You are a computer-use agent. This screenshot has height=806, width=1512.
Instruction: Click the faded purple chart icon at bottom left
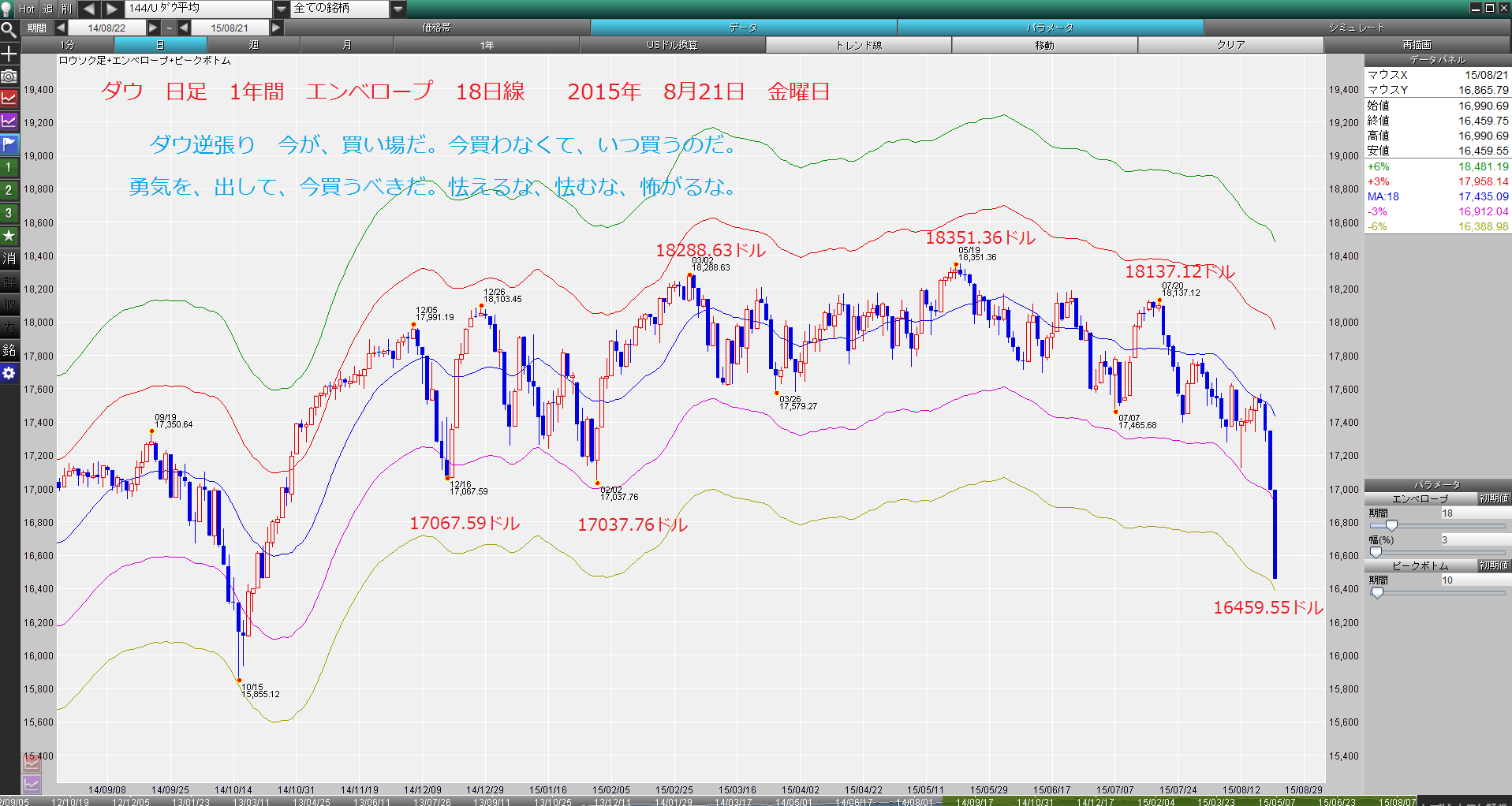pyautogui.click(x=32, y=784)
